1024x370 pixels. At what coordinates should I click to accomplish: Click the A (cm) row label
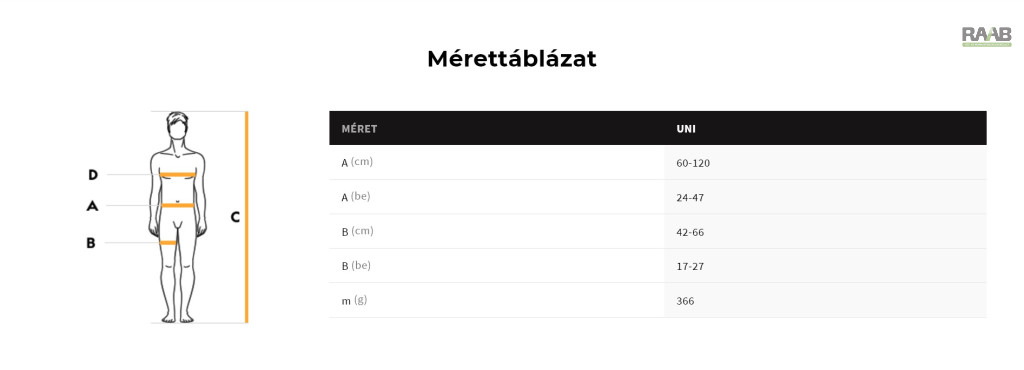[357, 162]
